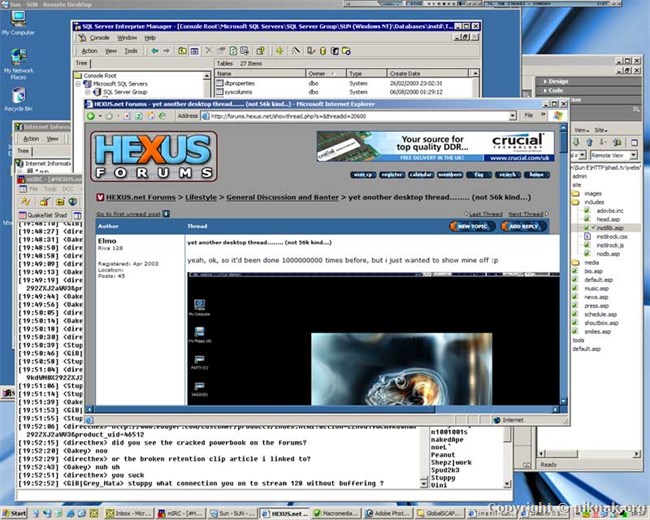650x520 pixels.
Task: Open My Computer desktop icon
Action: tap(18, 23)
